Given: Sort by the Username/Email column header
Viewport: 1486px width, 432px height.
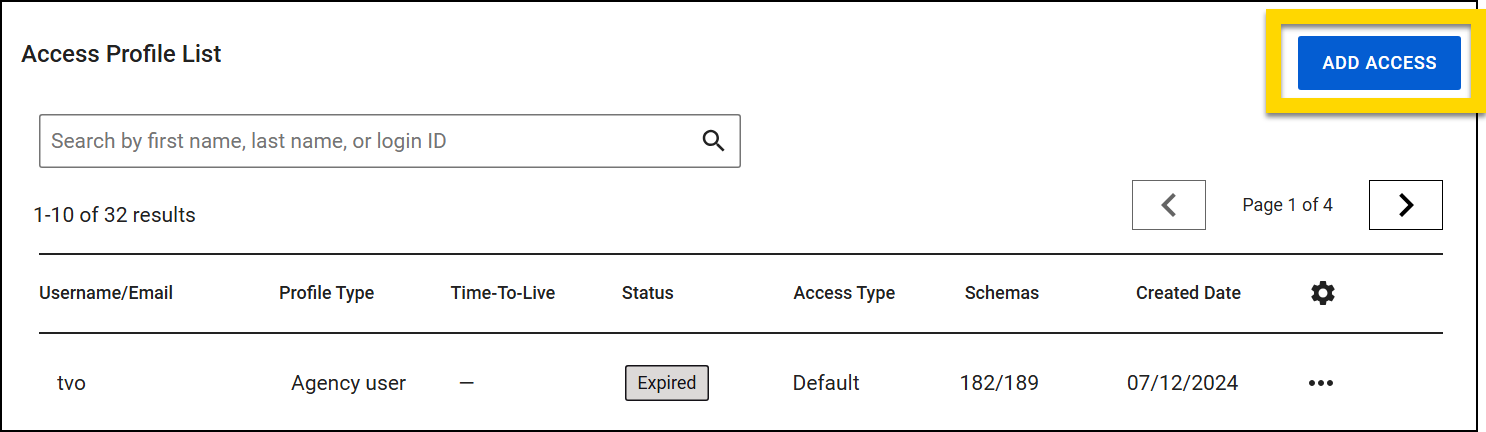Looking at the screenshot, I should tap(106, 293).
